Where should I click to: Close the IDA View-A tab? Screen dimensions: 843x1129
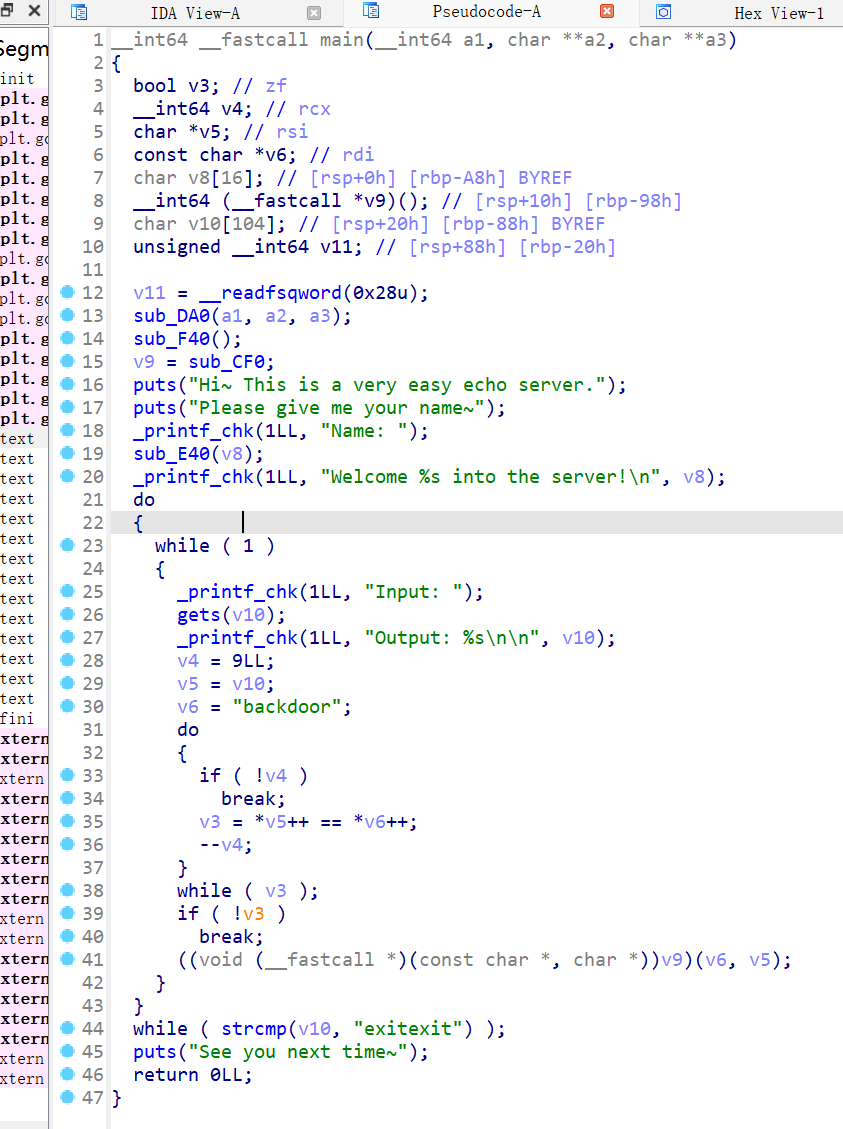[314, 13]
